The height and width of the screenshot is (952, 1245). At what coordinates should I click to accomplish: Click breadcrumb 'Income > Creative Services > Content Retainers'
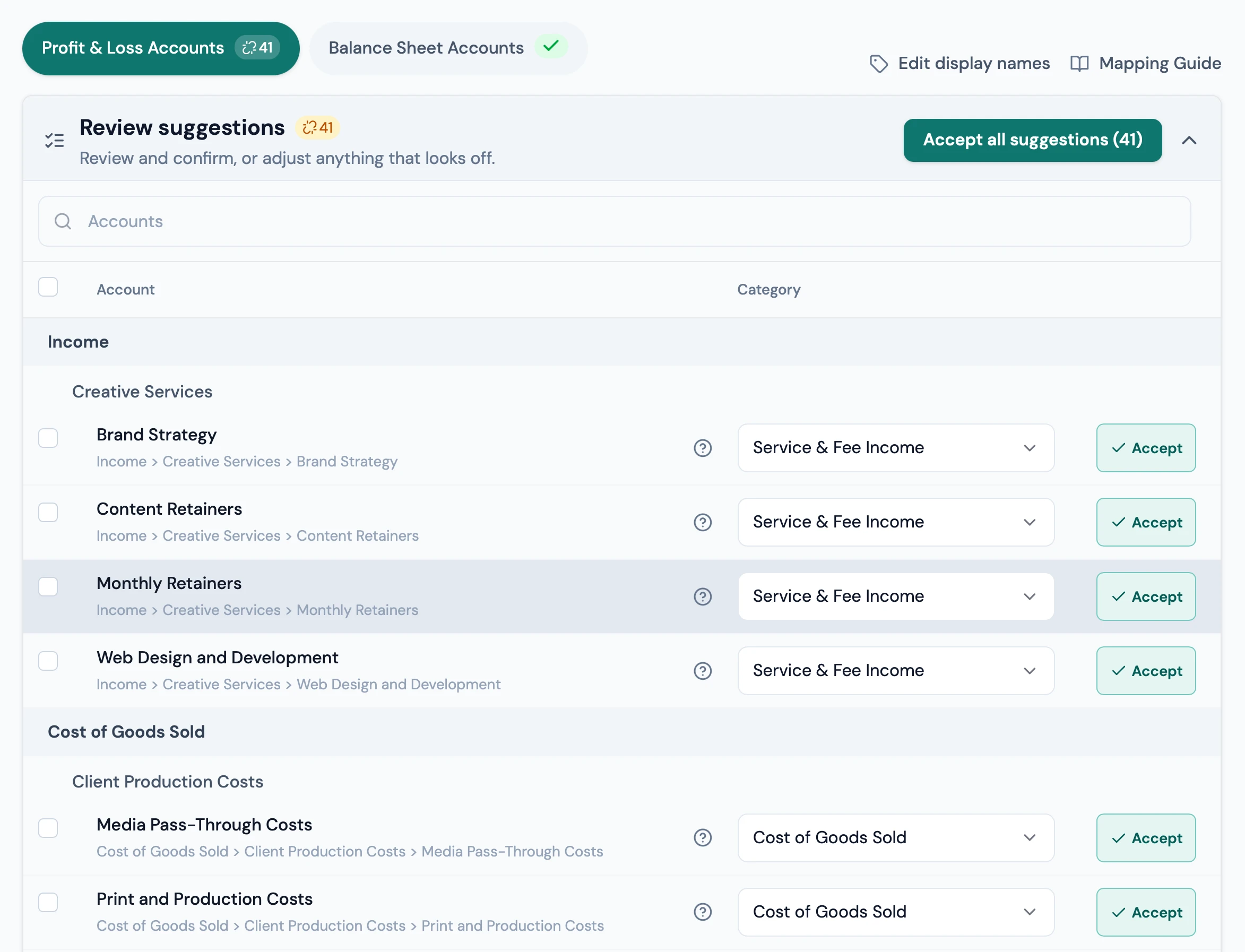coord(257,535)
